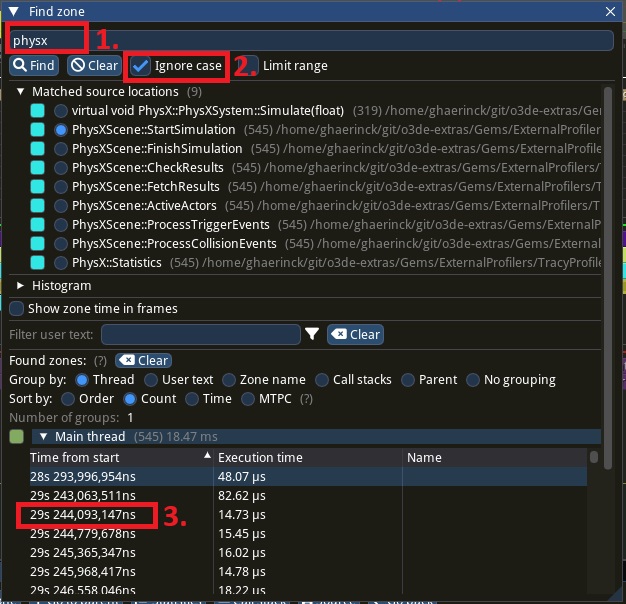Clear the filter user text
Image resolution: width=626 pixels, height=604 pixels.
(355, 335)
